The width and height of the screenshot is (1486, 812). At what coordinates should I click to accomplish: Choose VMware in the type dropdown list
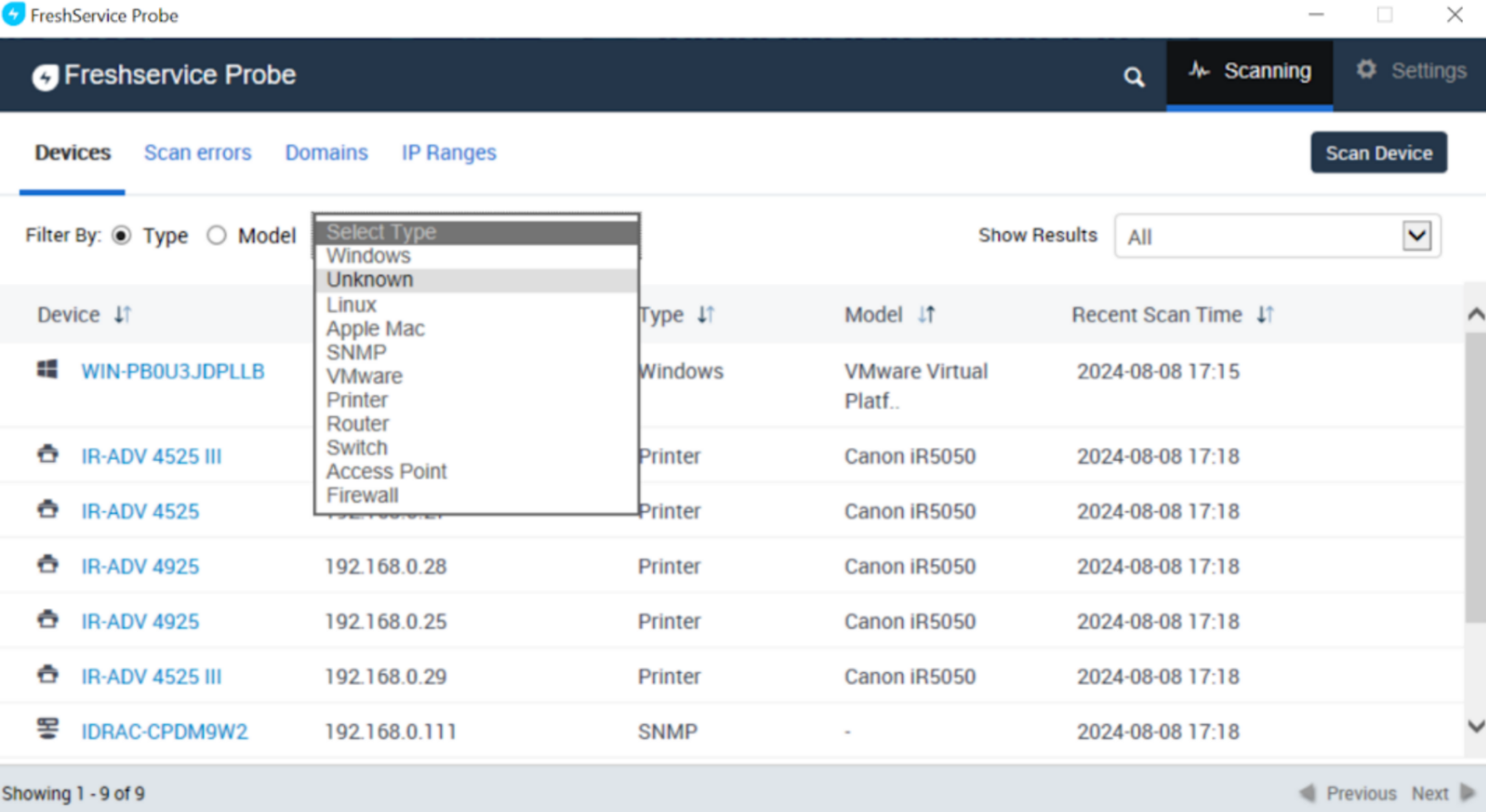pyautogui.click(x=476, y=375)
